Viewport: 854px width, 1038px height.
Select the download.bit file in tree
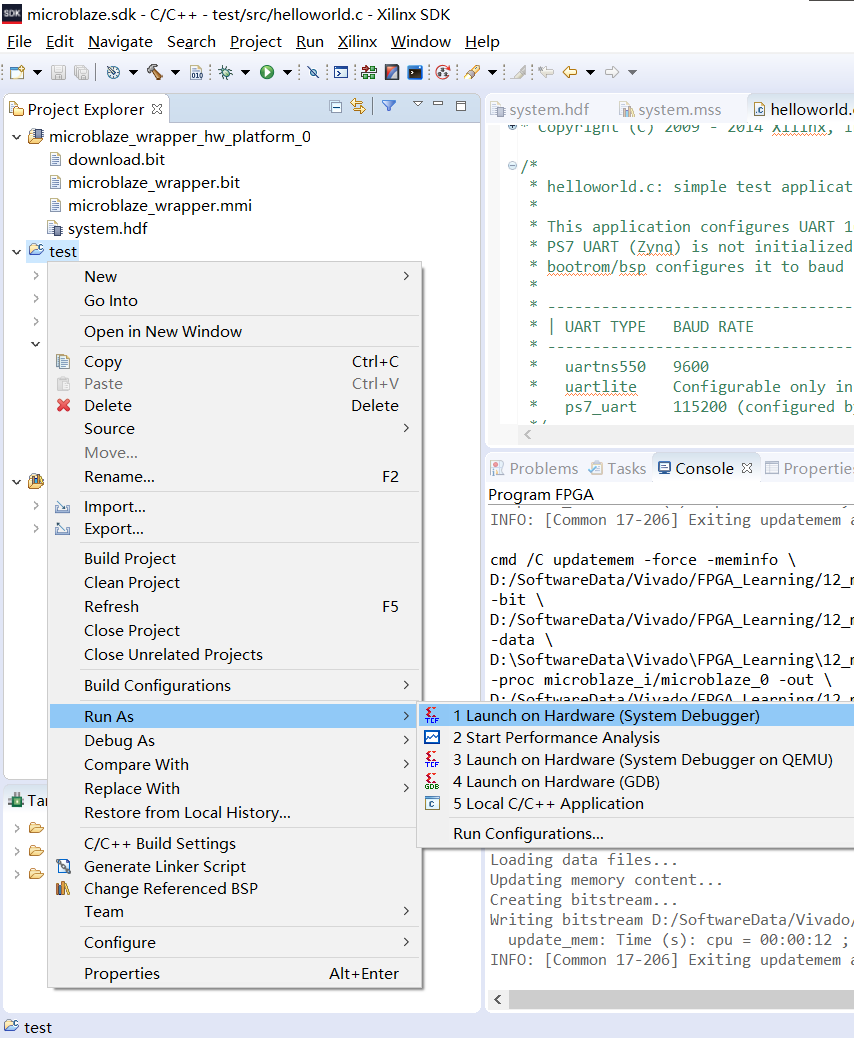pos(116,160)
